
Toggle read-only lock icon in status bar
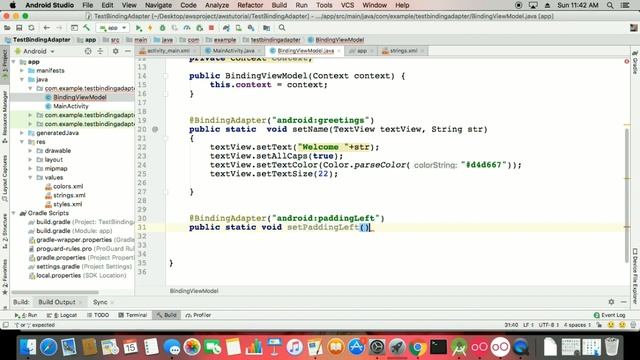coord(599,325)
